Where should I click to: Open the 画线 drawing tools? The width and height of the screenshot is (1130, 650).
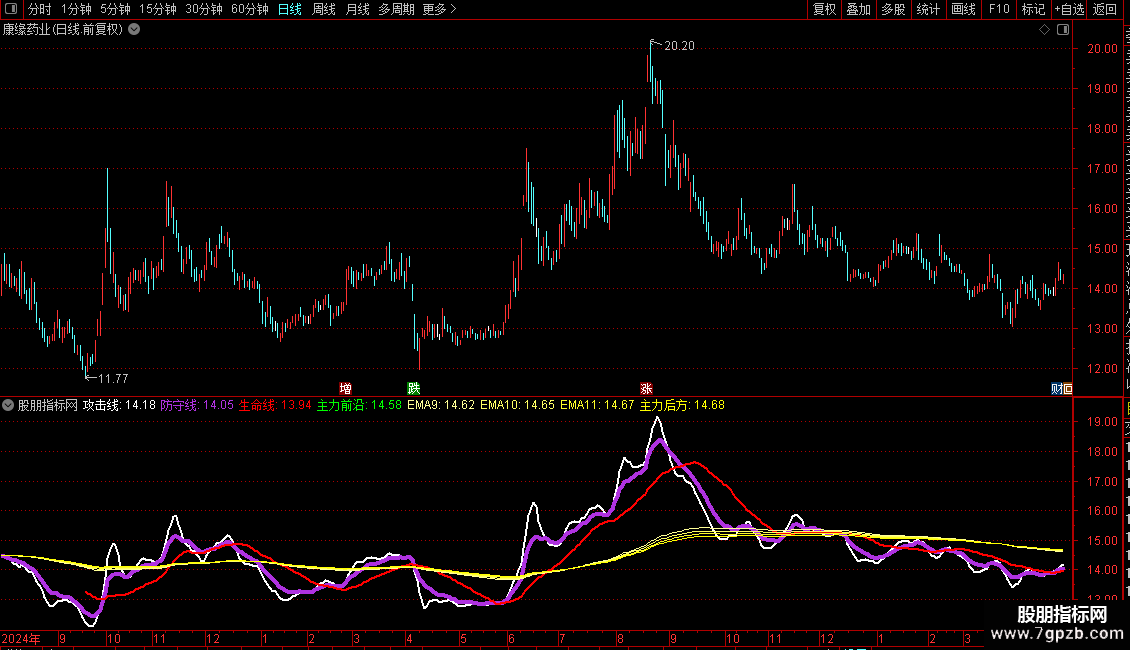coord(964,9)
